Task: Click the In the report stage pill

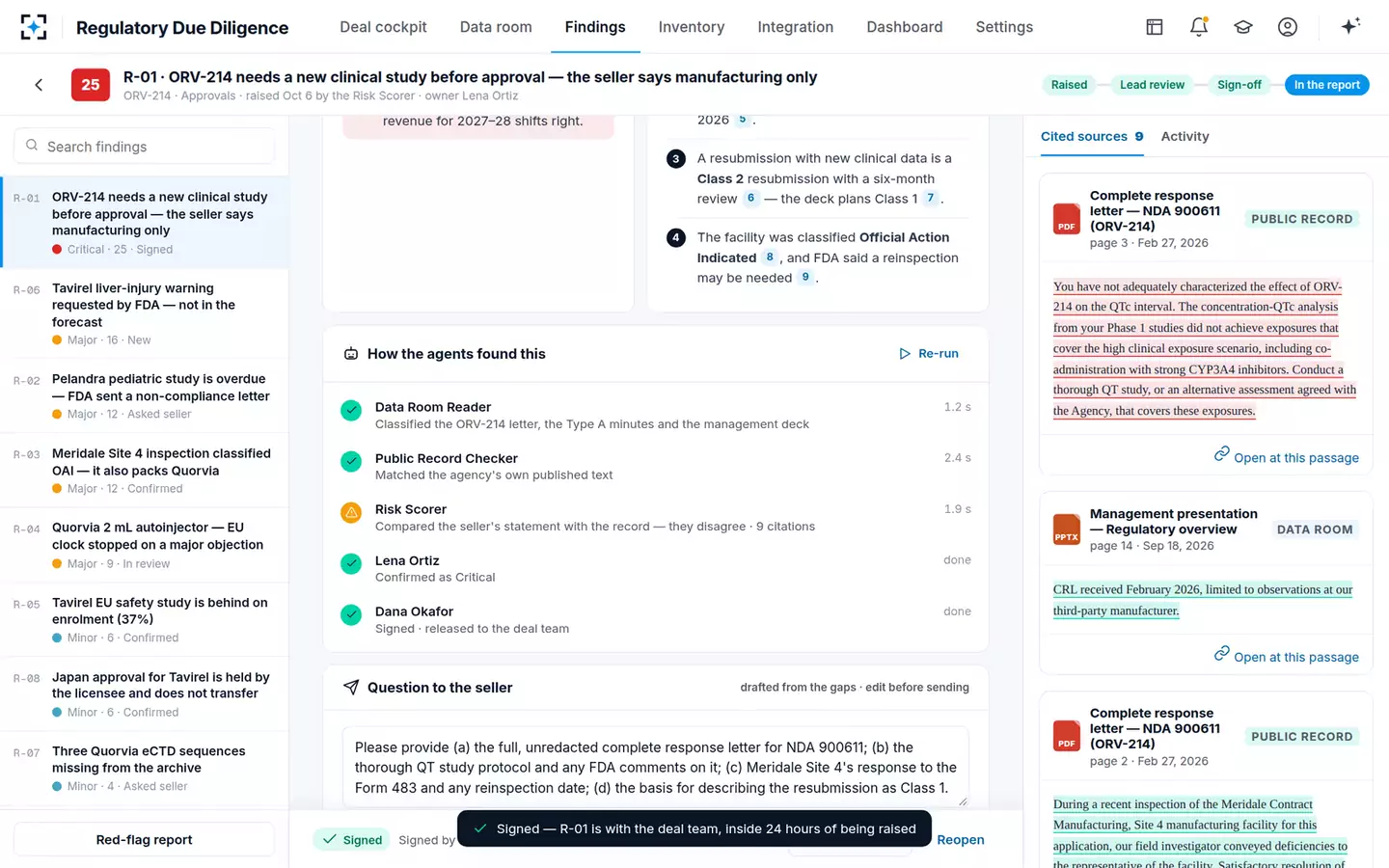Action: [1326, 85]
